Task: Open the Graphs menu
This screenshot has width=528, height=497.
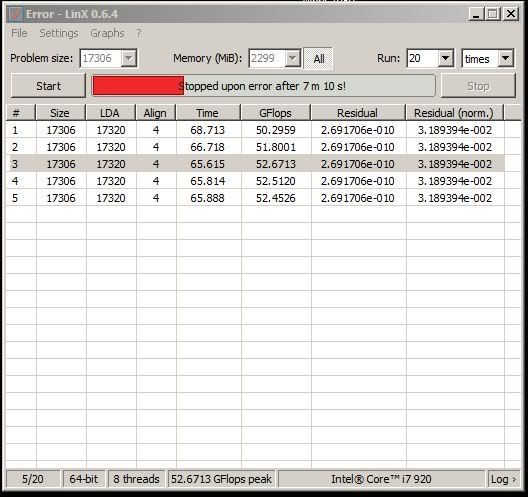Action: 107,33
